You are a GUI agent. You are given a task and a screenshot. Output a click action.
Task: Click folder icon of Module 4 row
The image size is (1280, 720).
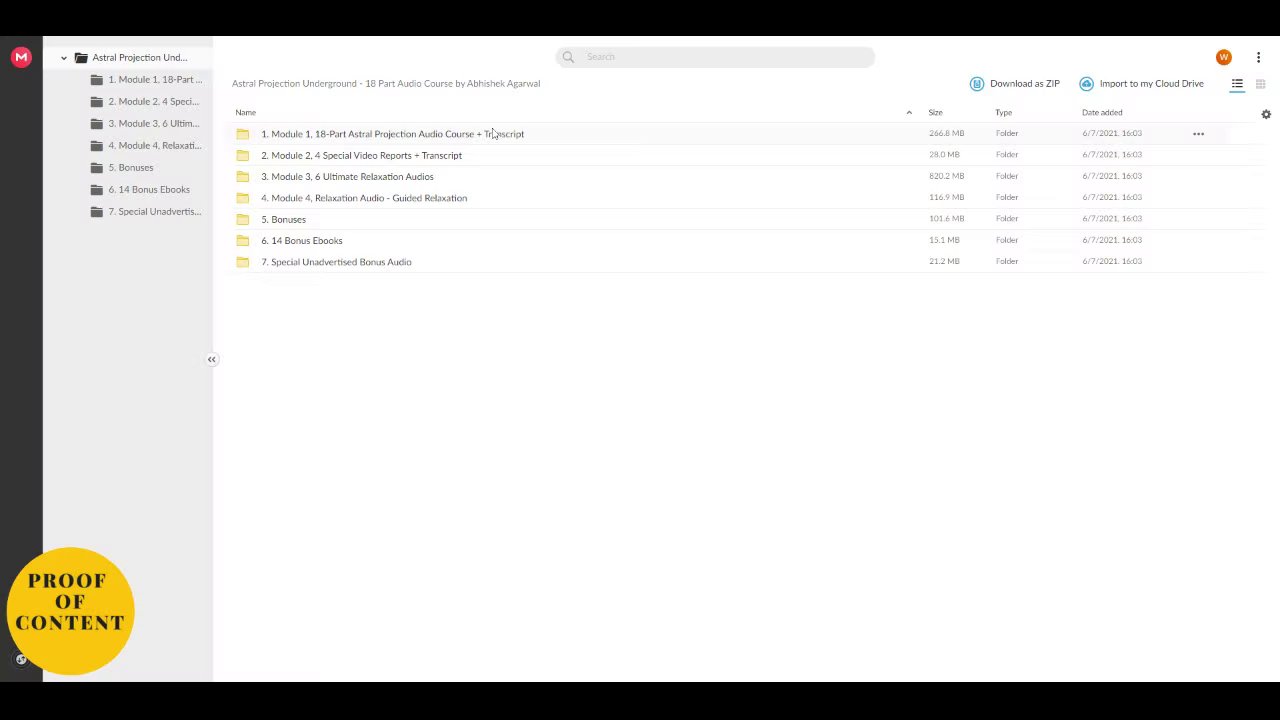click(x=243, y=198)
